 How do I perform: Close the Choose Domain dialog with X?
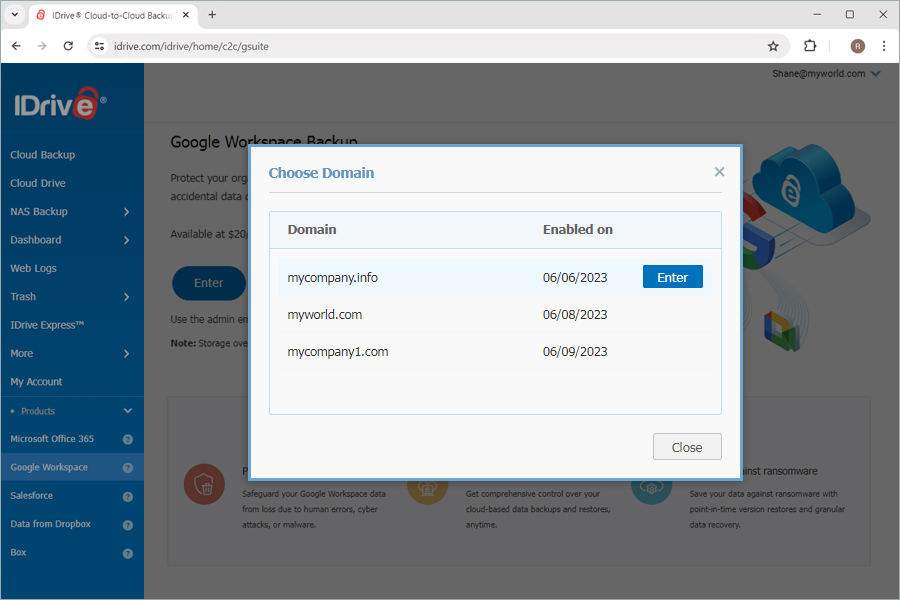(719, 172)
